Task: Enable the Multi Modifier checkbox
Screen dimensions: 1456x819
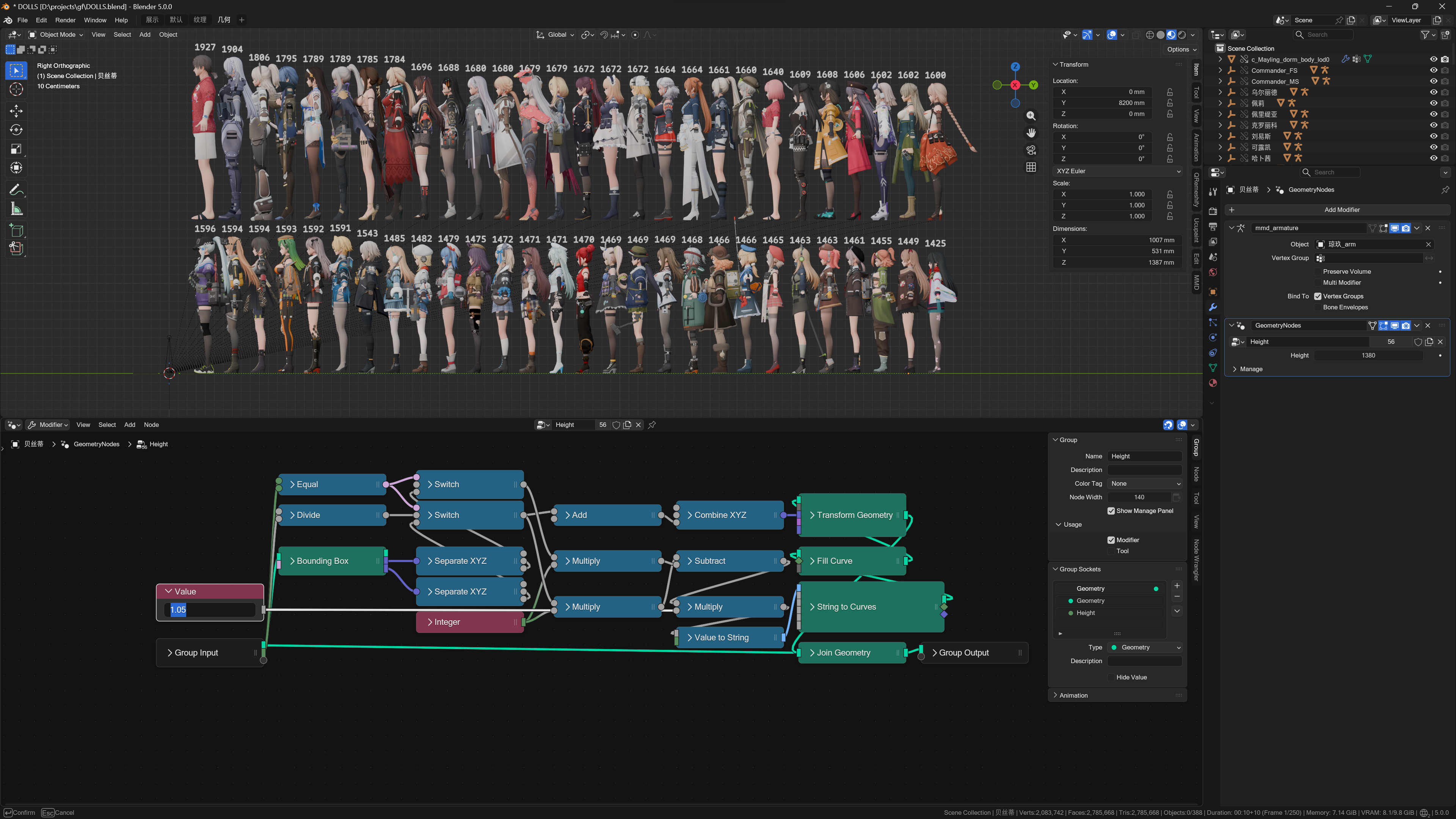Action: point(1318,282)
